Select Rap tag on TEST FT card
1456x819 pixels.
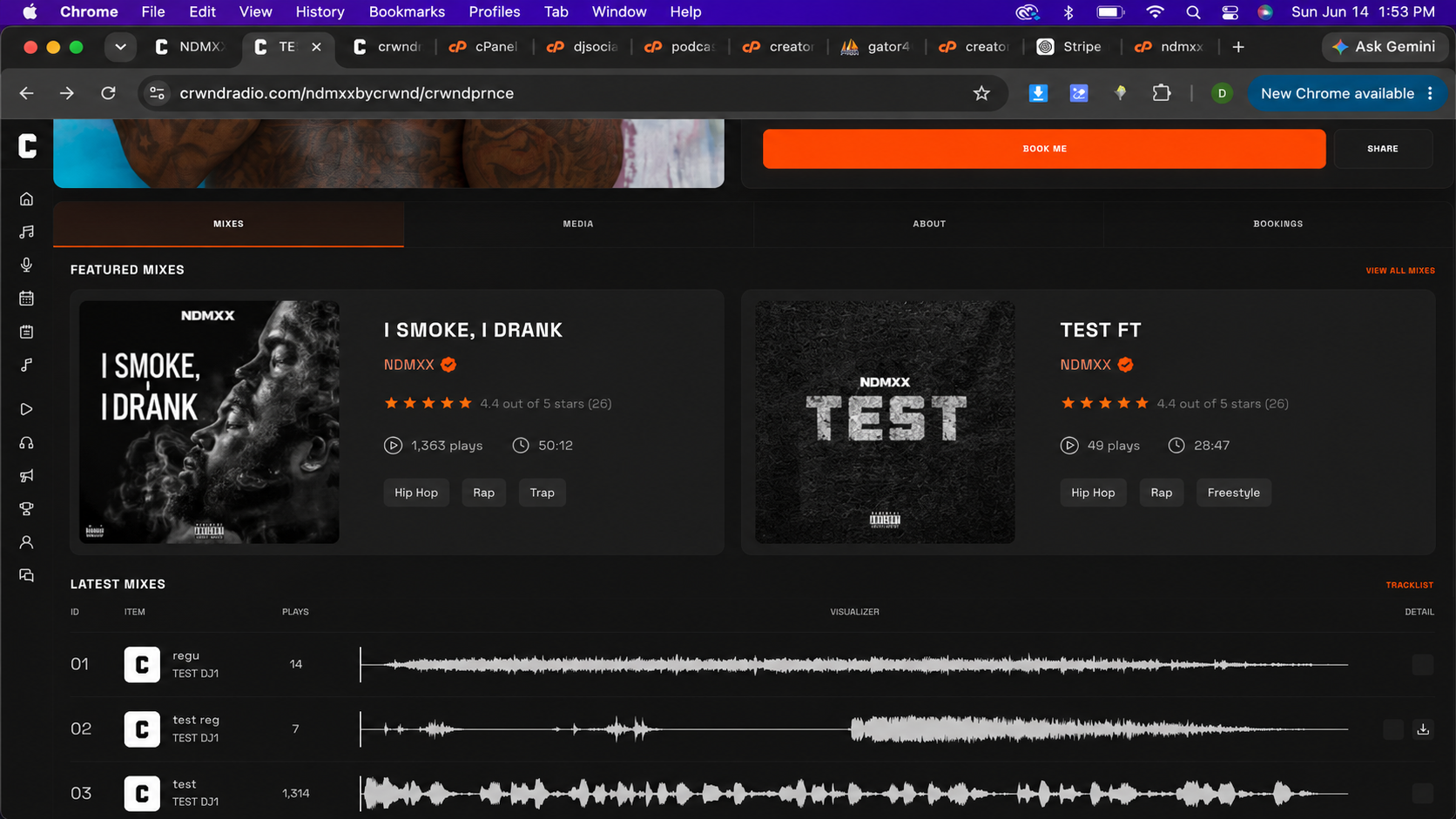pyautogui.click(x=1162, y=493)
